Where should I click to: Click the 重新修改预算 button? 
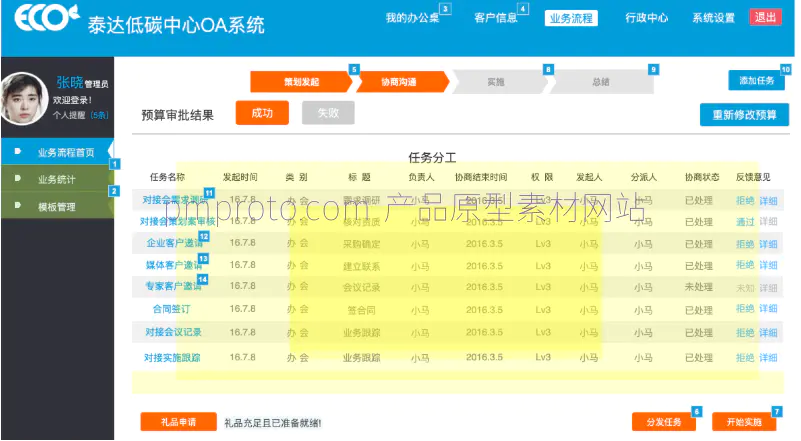pyautogui.click(x=744, y=115)
